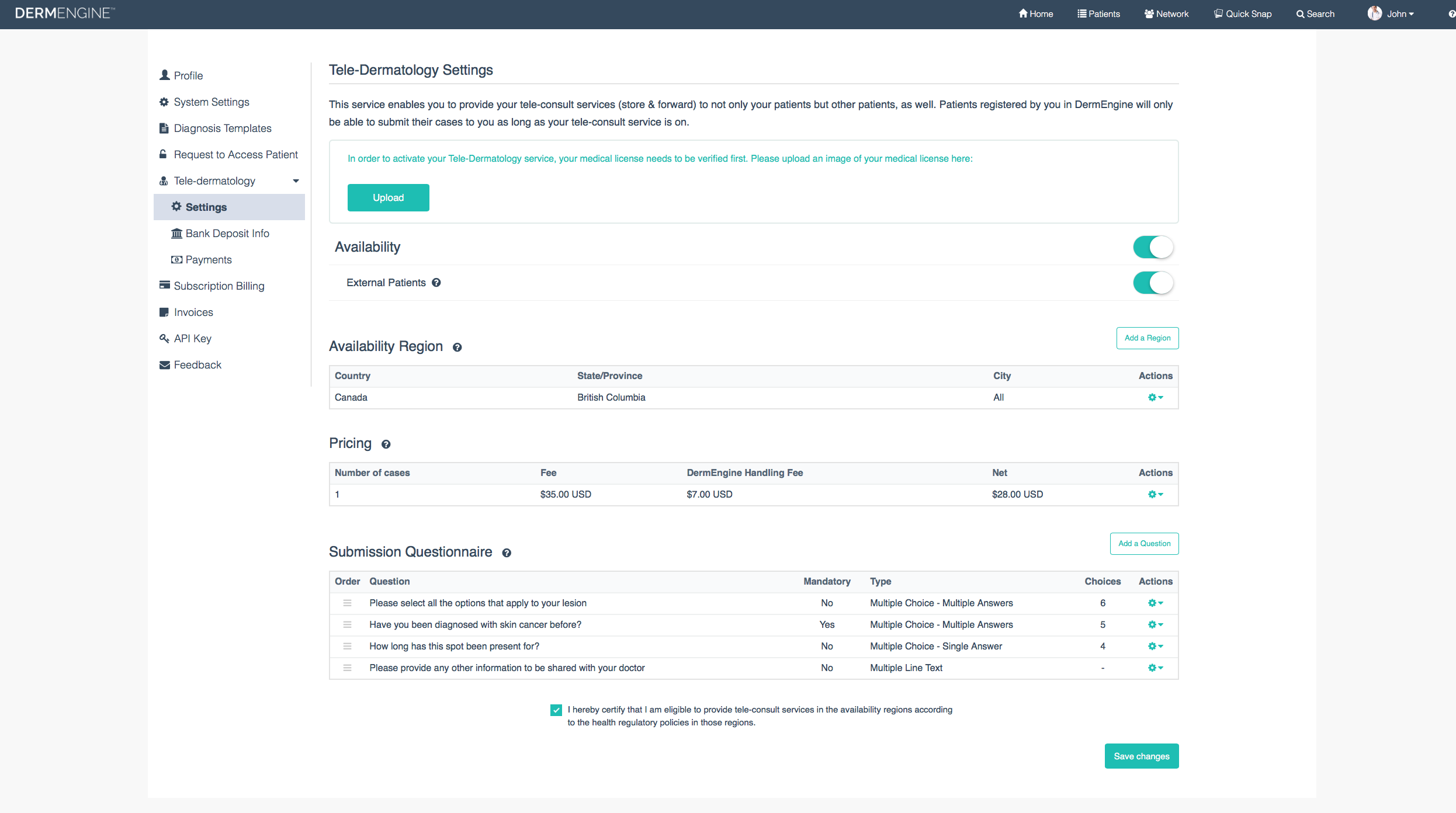Image resolution: width=1456 pixels, height=813 pixels.
Task: Open Bank Deposit Info in sidebar
Action: pos(227,234)
